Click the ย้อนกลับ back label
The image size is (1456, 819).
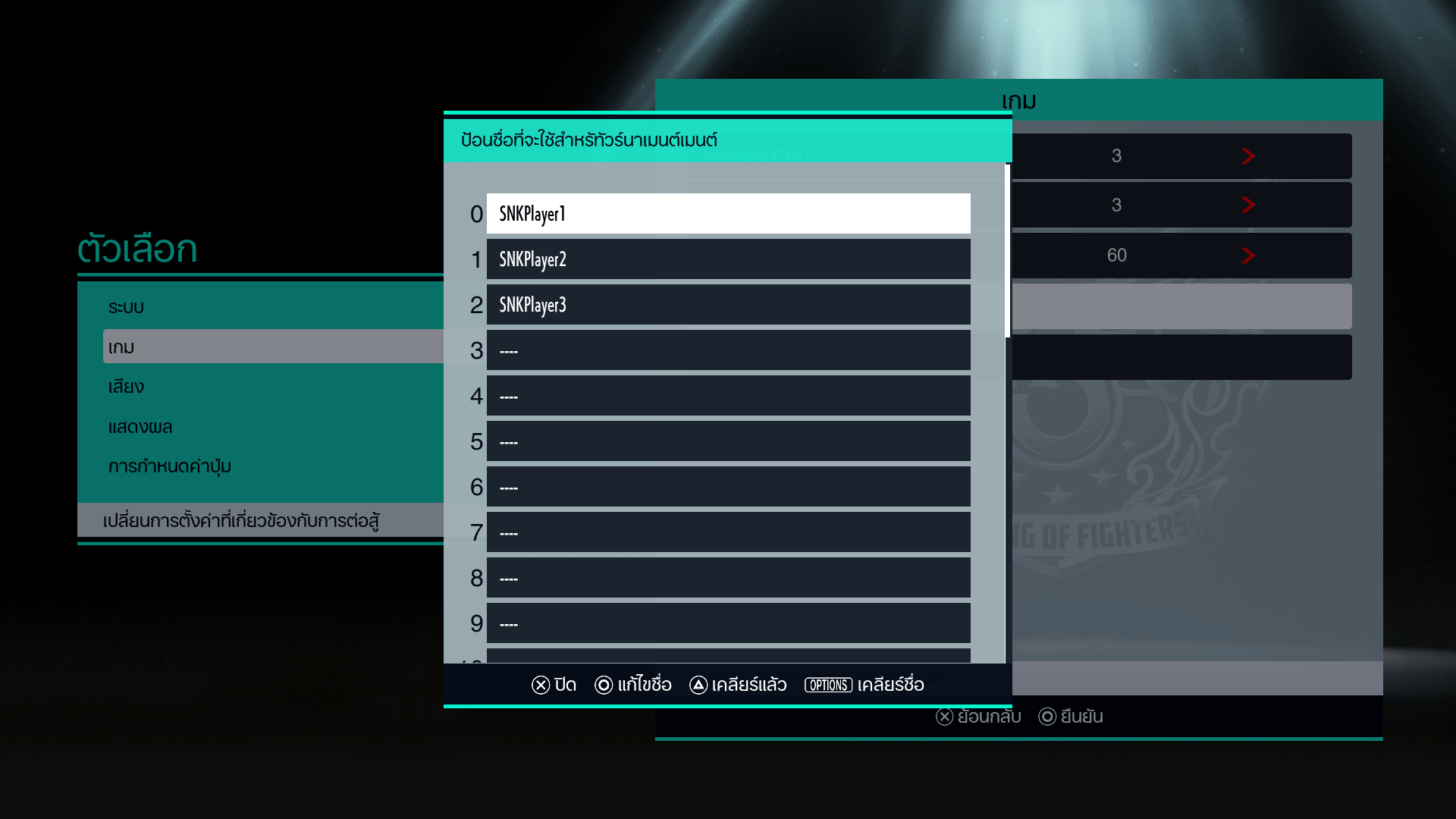[990, 717]
